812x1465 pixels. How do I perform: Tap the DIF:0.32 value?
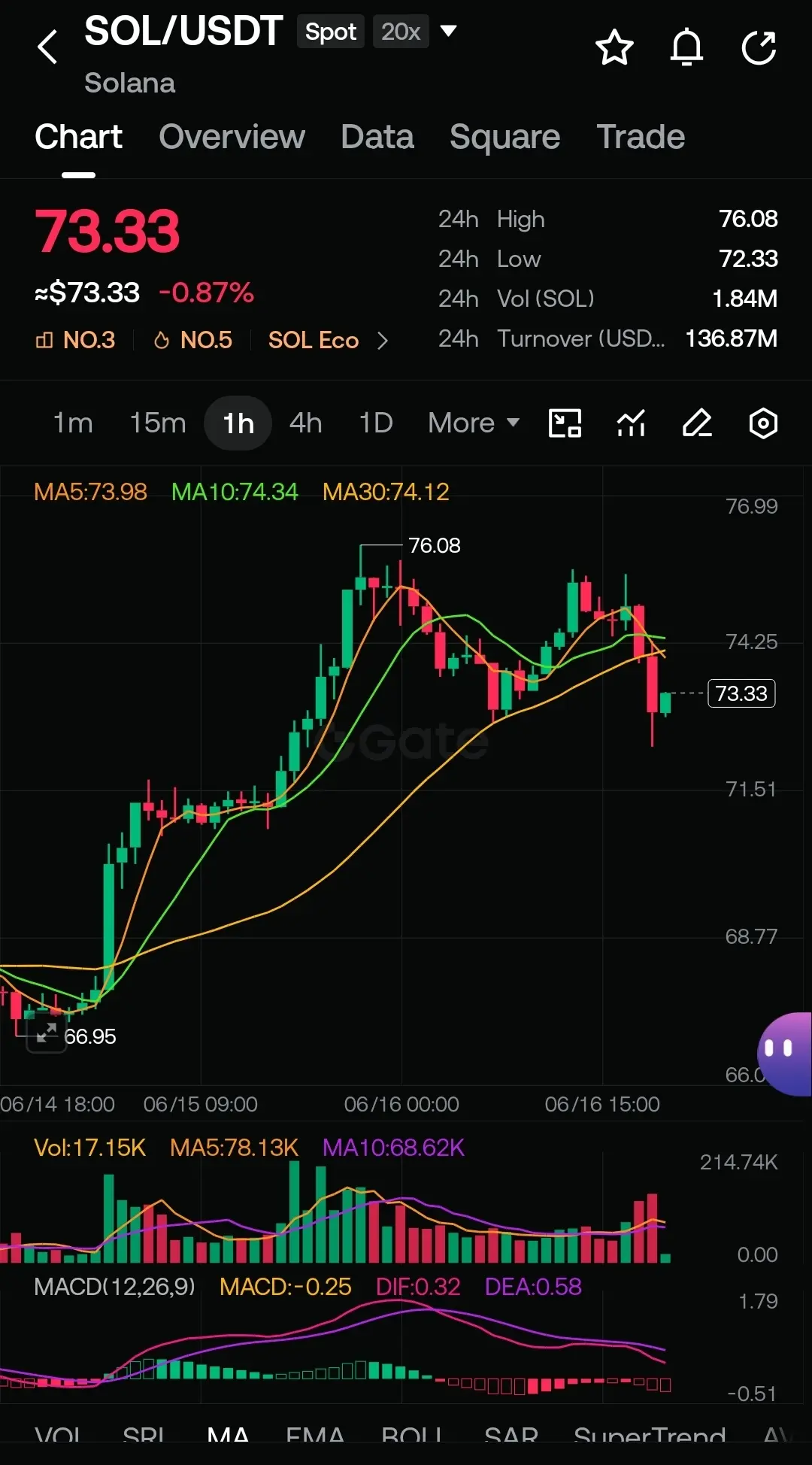(x=418, y=1287)
